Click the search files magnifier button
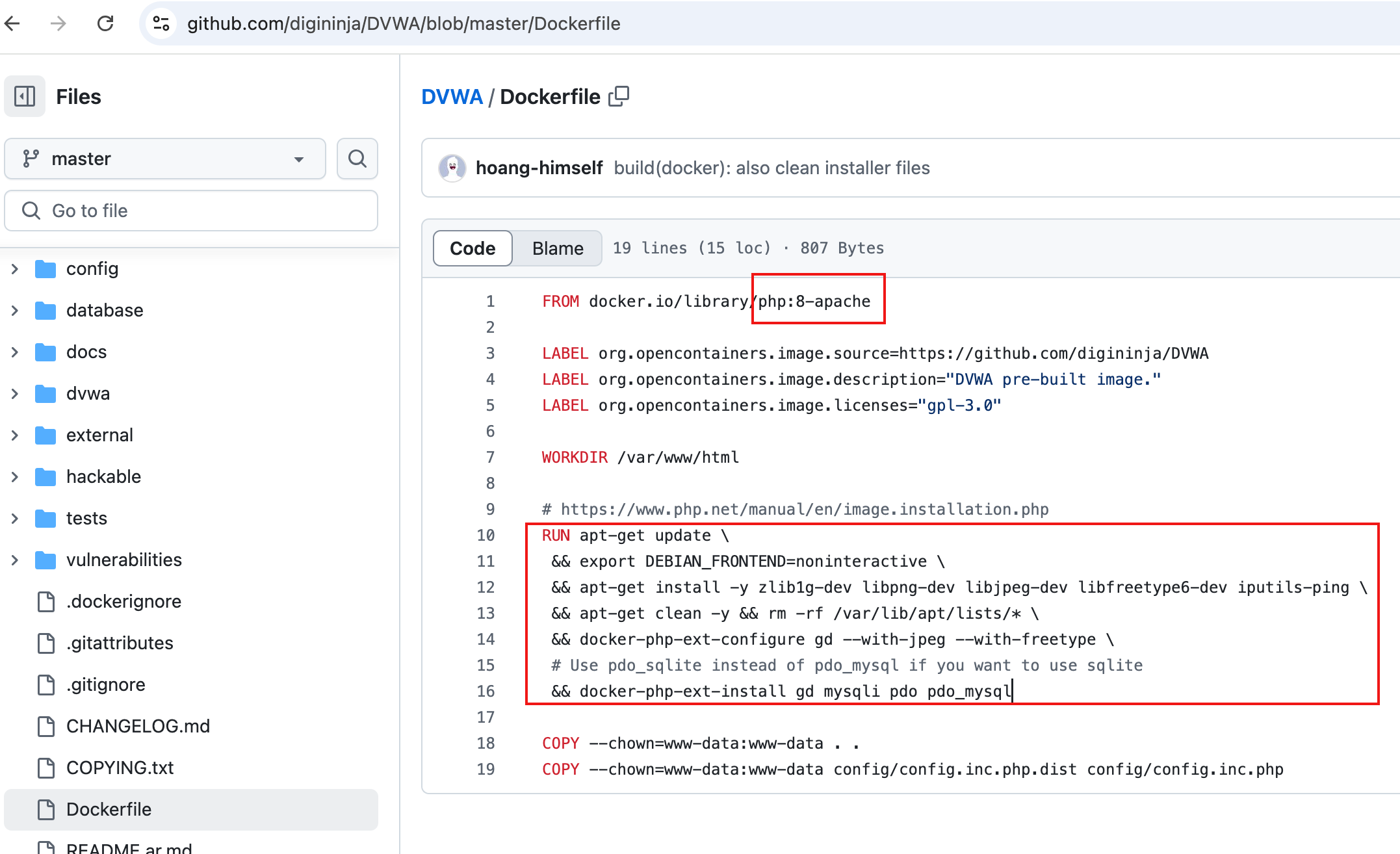This screenshot has height=854, width=1400. click(357, 159)
